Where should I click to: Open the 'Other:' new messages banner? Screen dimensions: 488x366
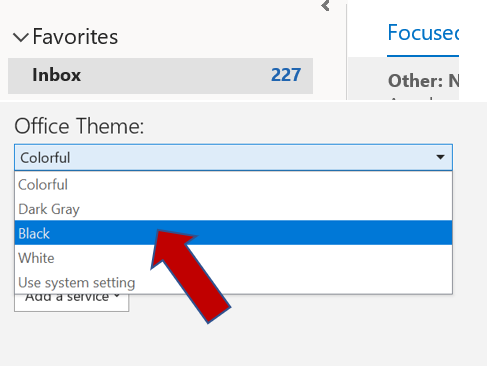click(x=423, y=81)
